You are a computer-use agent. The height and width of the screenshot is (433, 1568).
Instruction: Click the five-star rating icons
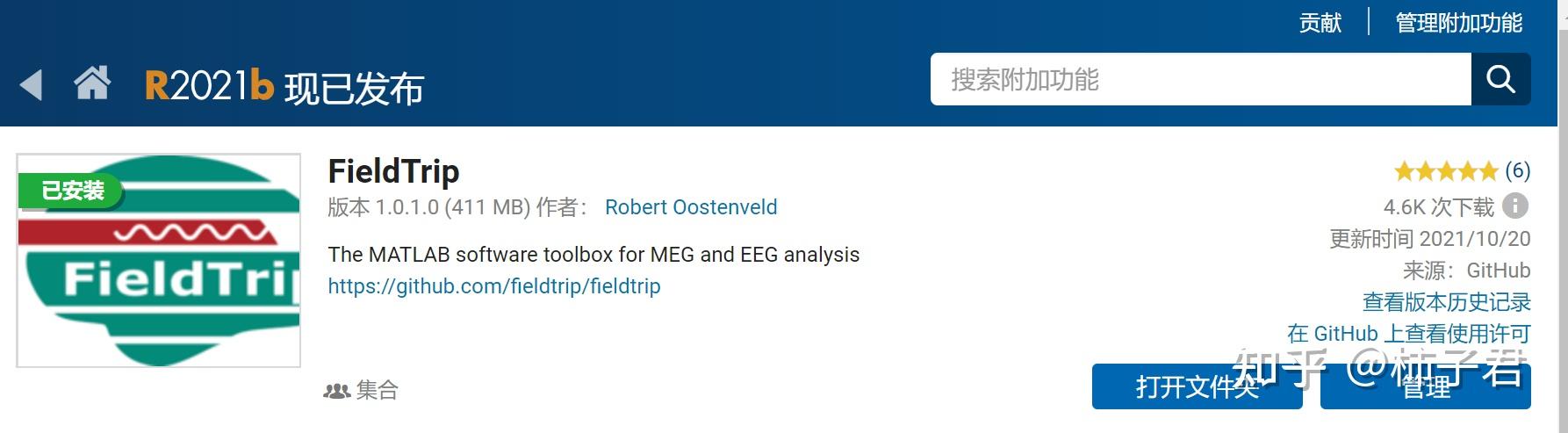[1445, 170]
